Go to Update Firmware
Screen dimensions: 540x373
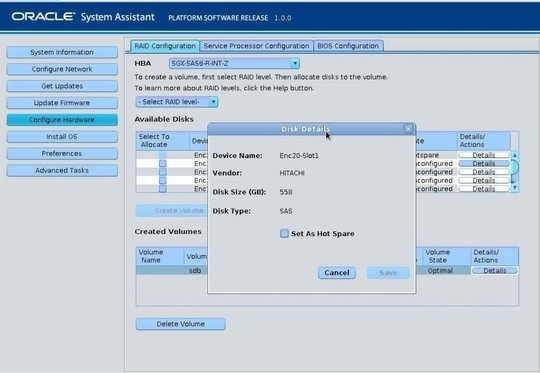[62, 103]
